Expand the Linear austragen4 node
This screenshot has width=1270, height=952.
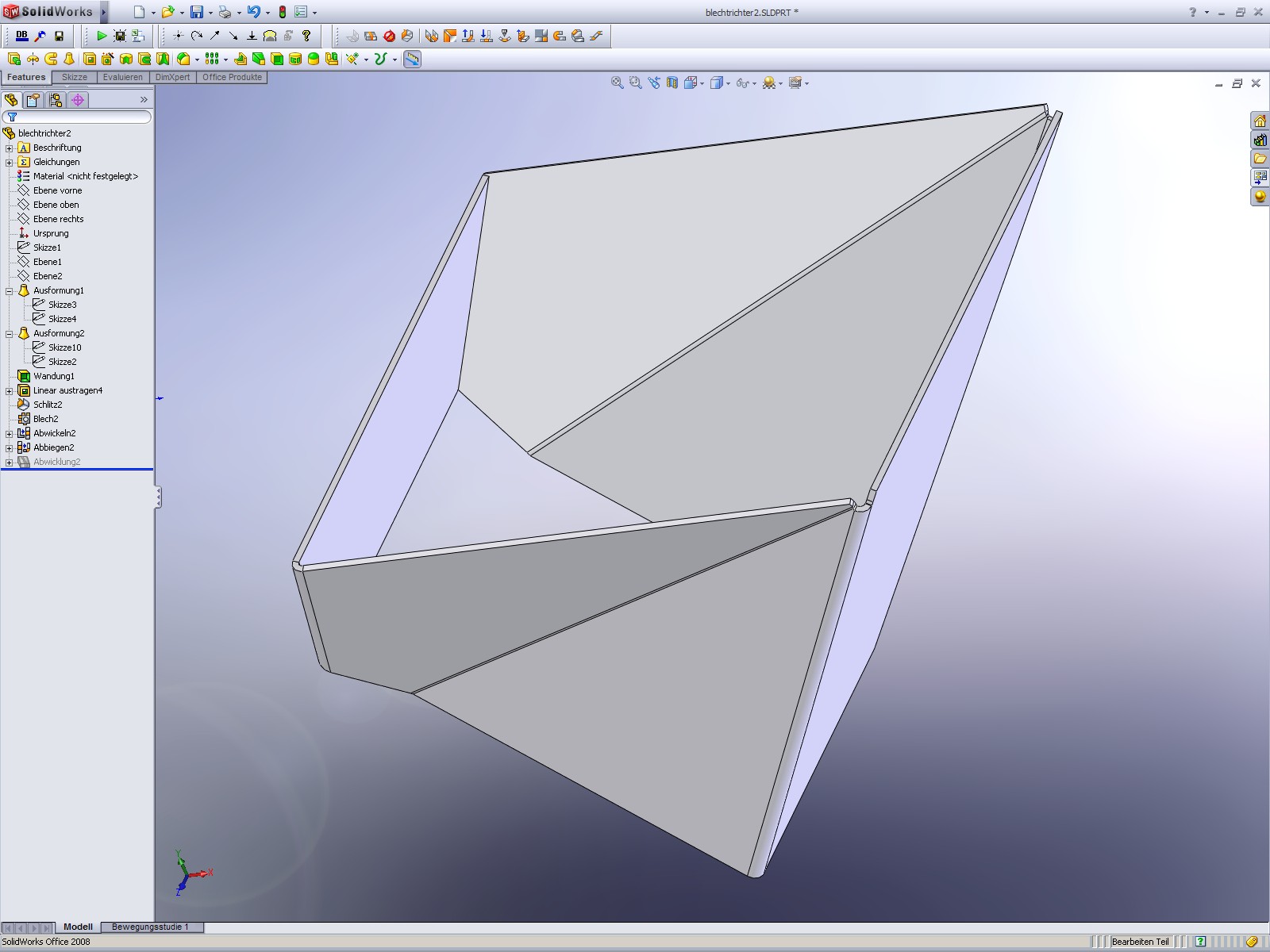9,391
